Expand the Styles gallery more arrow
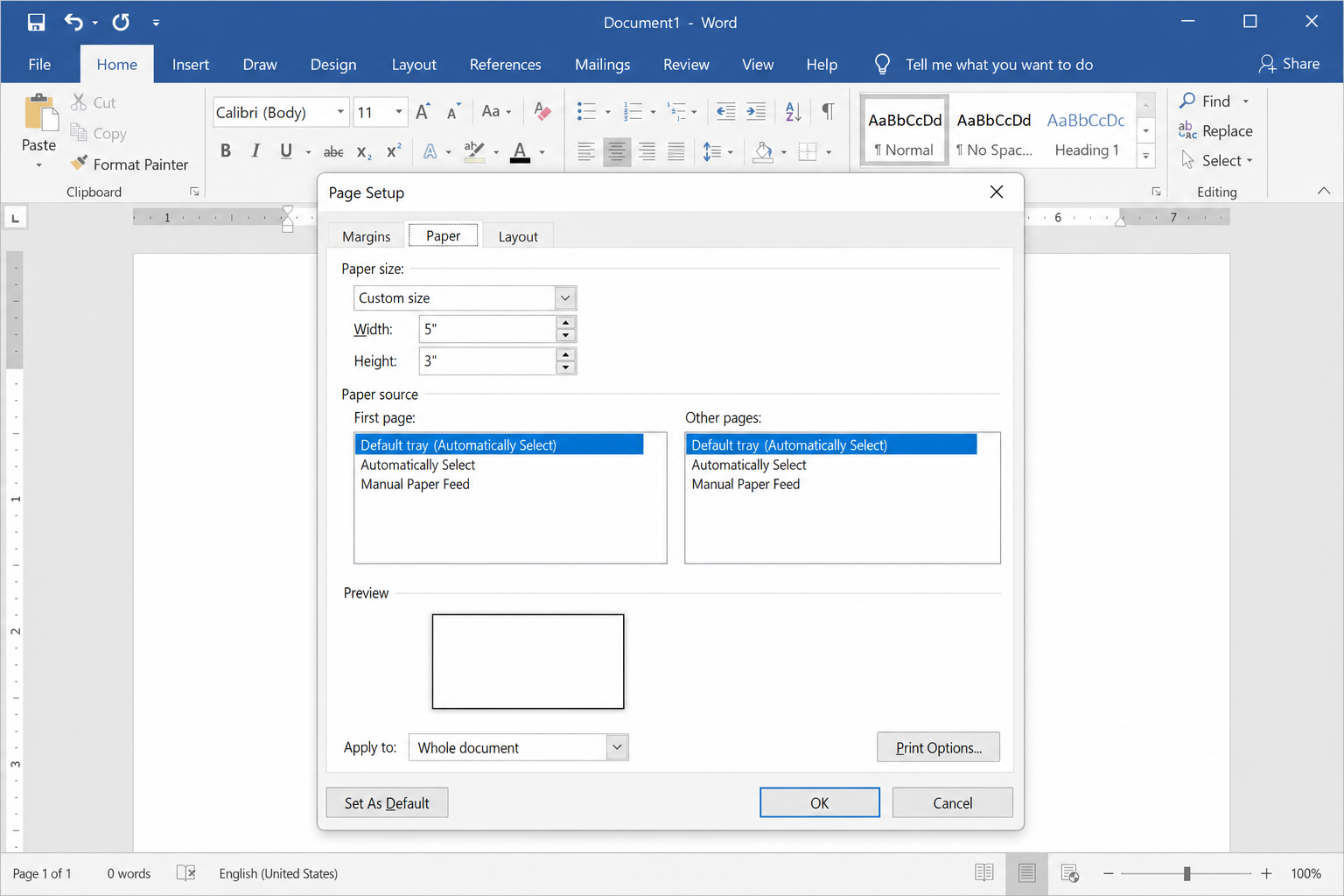 point(1145,157)
